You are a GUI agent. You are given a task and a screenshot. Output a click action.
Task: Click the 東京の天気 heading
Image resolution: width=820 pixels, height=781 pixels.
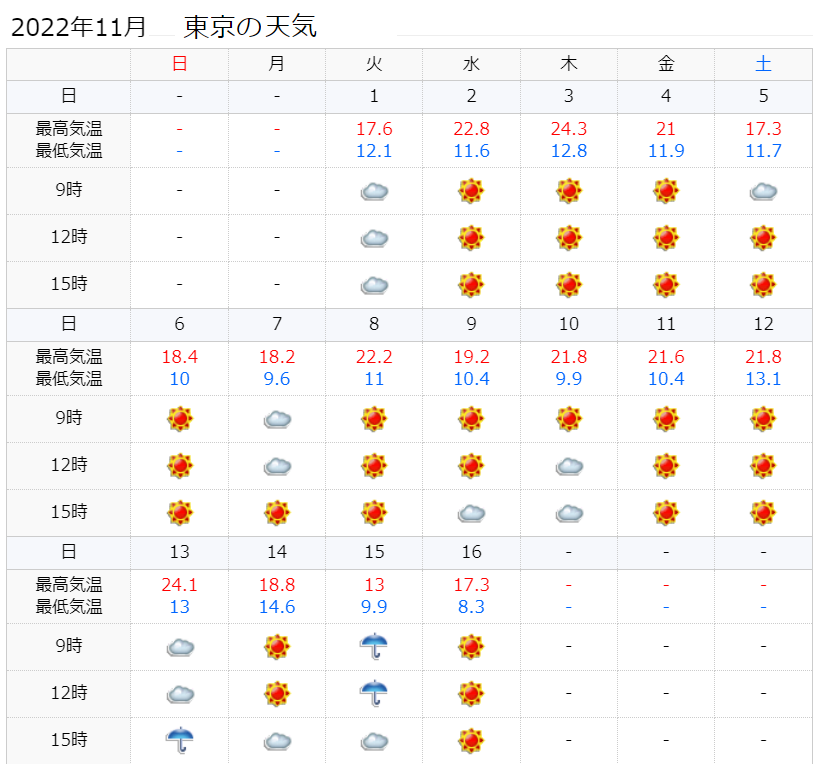click(x=250, y=27)
